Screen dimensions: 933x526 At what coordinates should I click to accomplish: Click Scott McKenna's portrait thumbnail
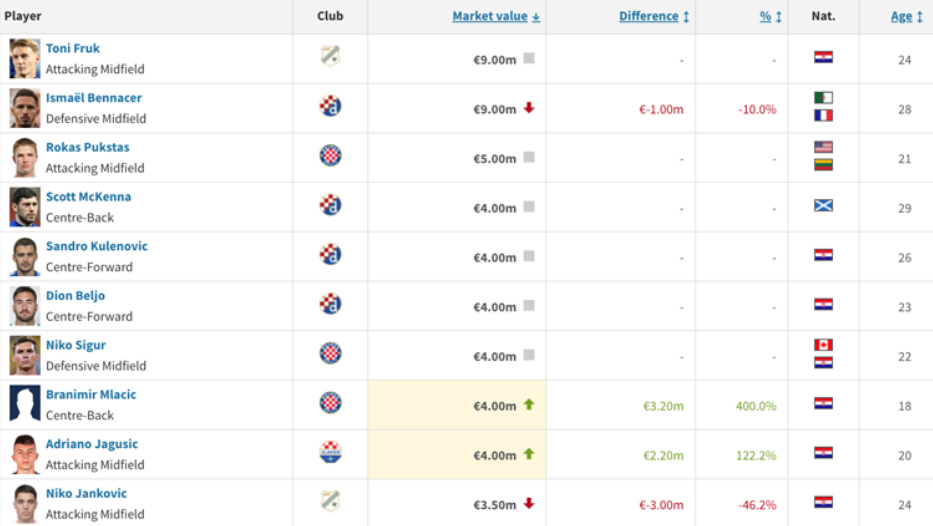(25, 207)
